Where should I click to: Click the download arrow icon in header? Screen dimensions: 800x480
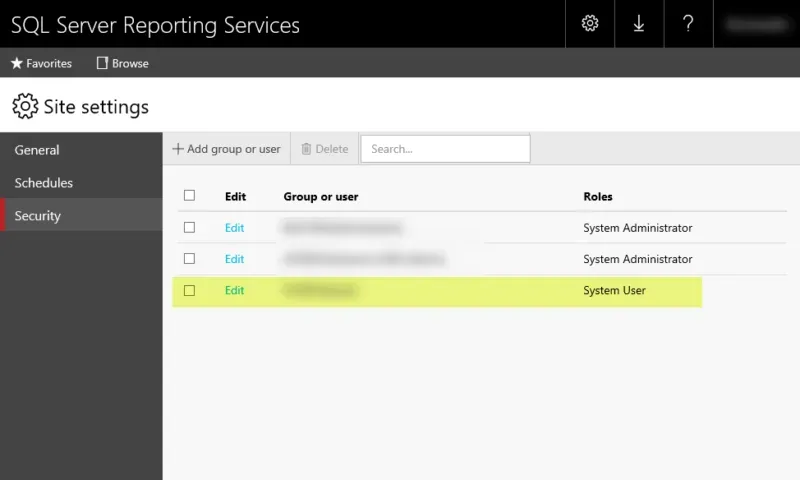pyautogui.click(x=639, y=24)
